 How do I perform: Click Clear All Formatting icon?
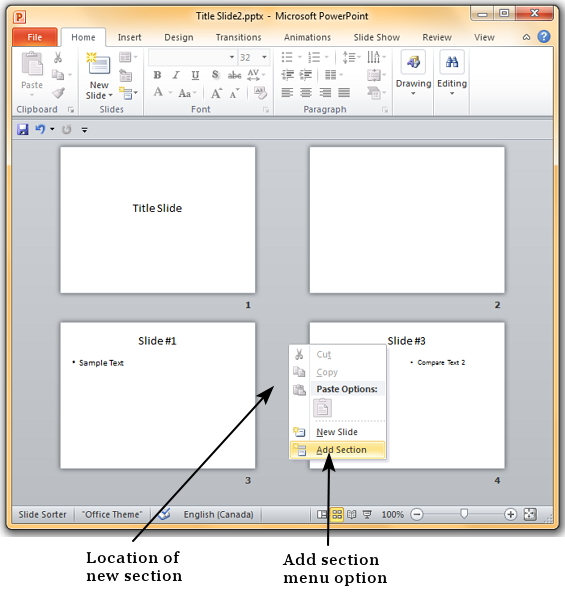[x=260, y=93]
